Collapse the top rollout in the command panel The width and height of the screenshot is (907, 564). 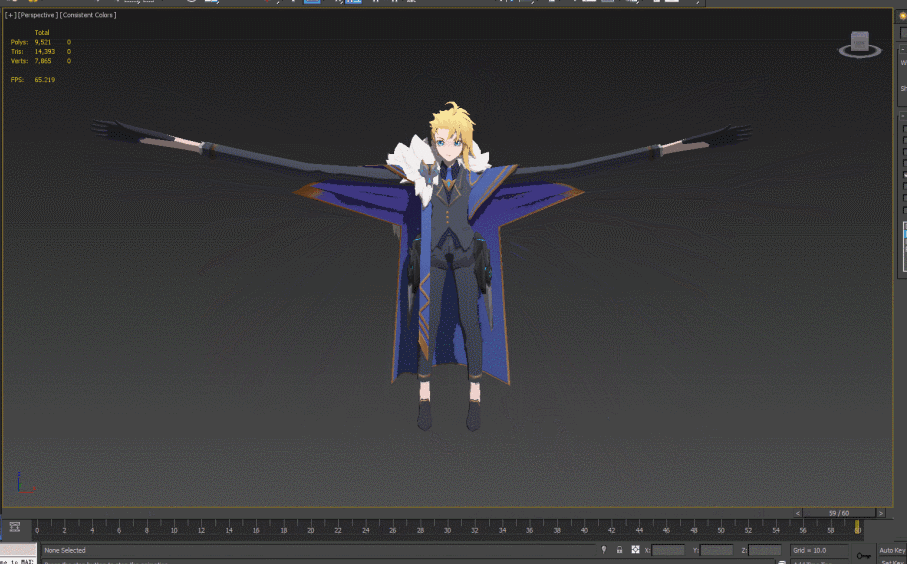tap(902, 49)
